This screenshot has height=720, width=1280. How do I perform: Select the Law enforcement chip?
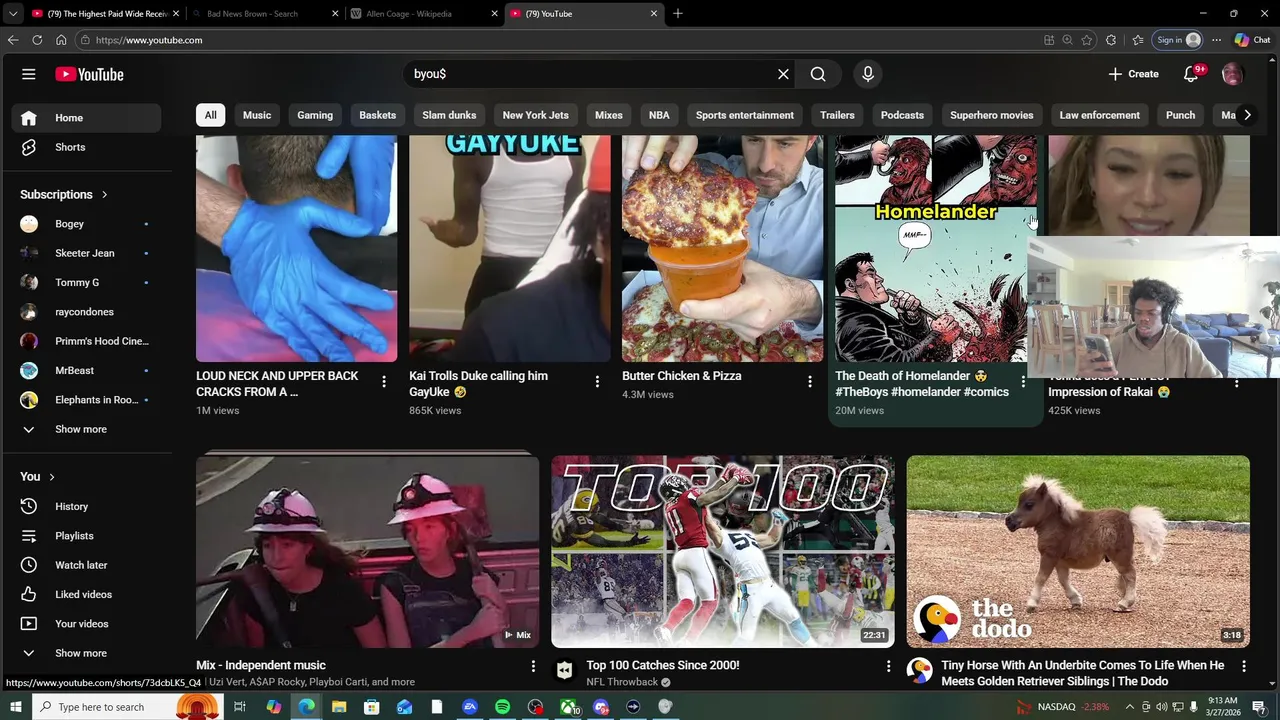(1099, 115)
